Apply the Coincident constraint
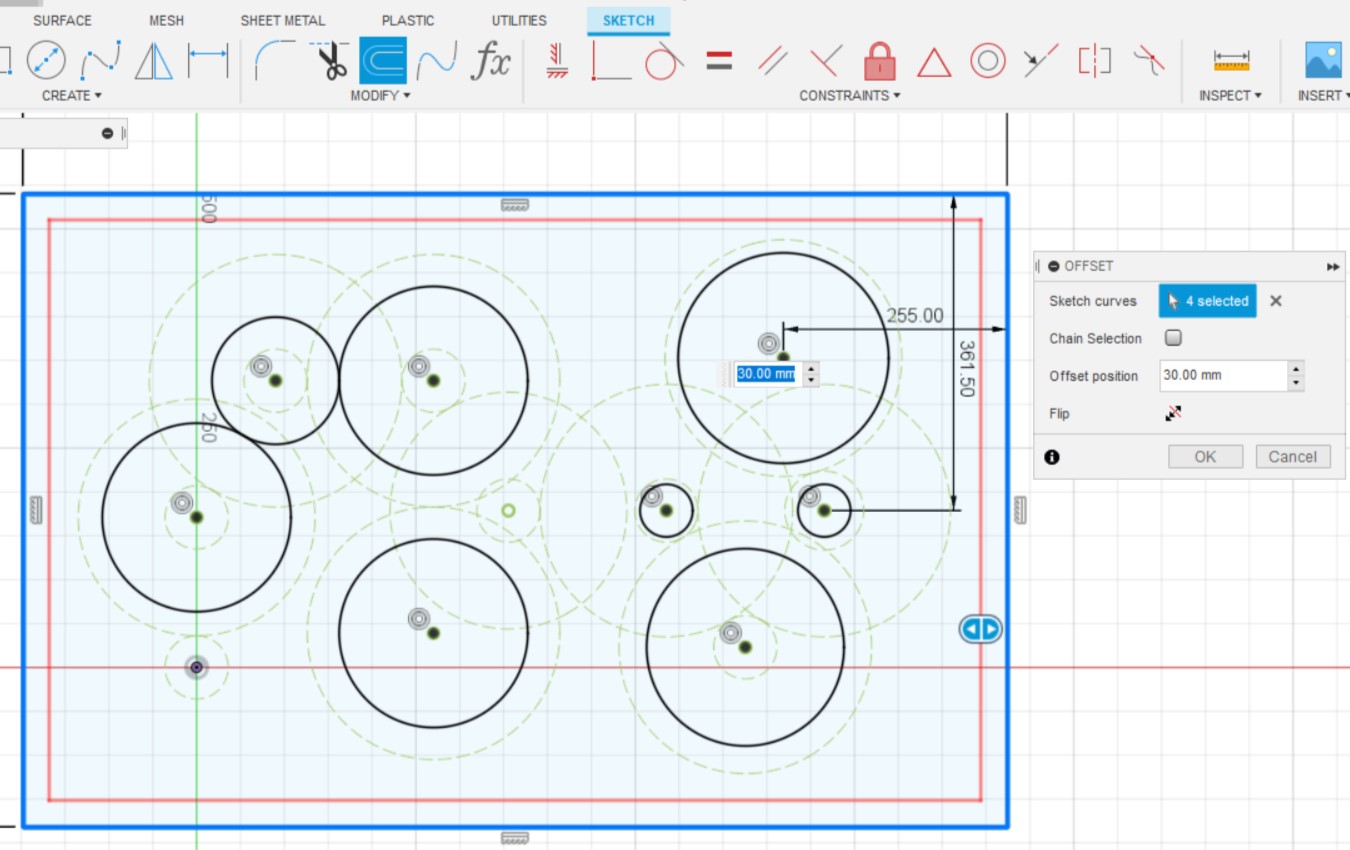 pos(611,62)
